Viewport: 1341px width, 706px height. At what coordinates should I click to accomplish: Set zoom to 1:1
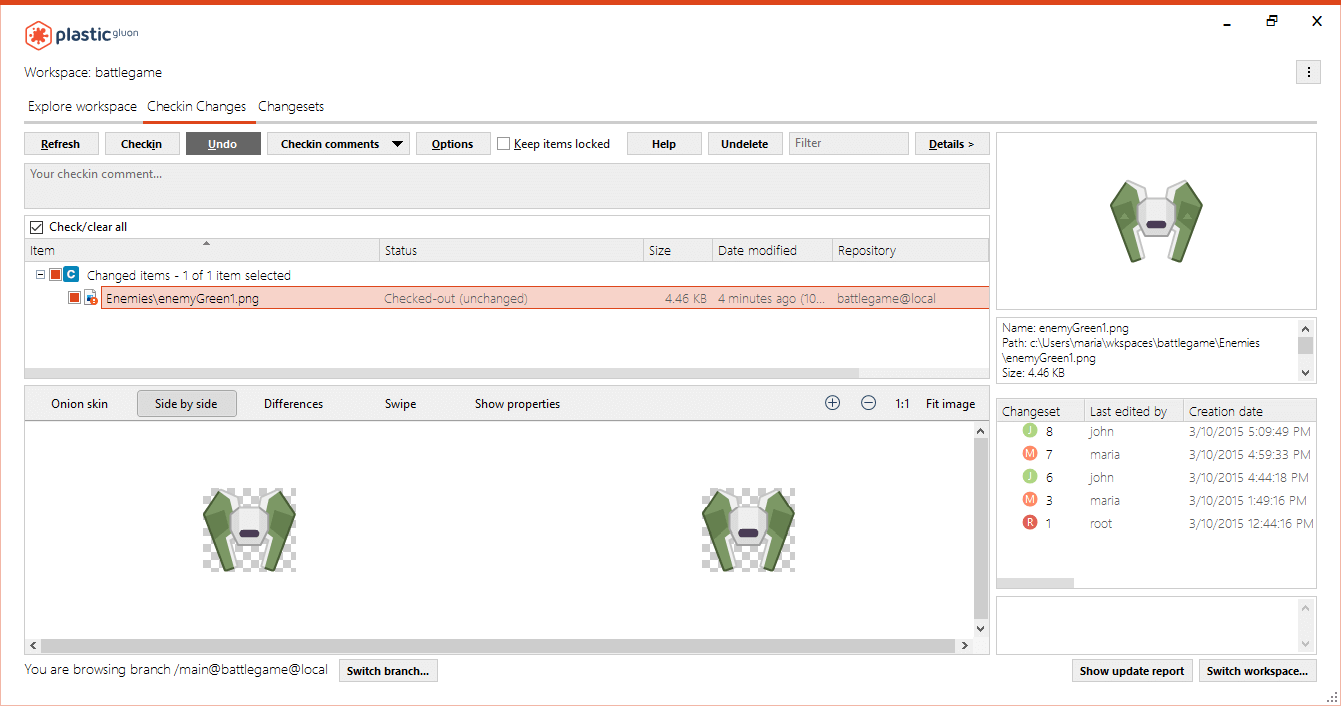903,404
